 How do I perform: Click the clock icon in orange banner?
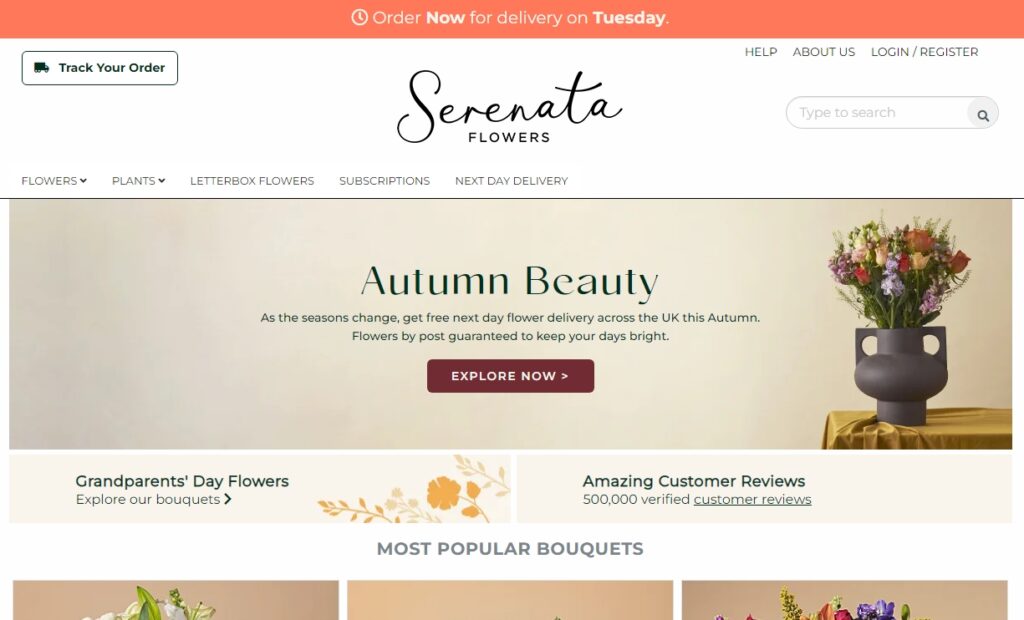tap(359, 18)
